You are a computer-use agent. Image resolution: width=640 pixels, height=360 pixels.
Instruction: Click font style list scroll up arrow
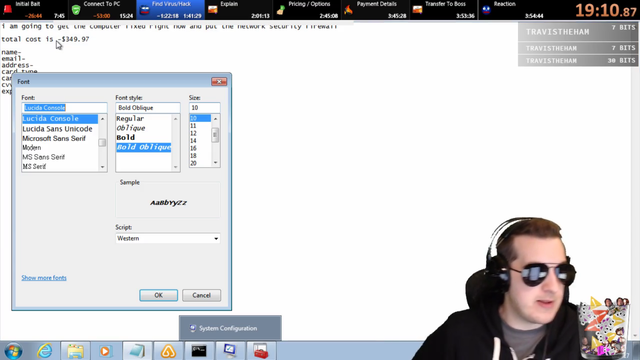176,118
